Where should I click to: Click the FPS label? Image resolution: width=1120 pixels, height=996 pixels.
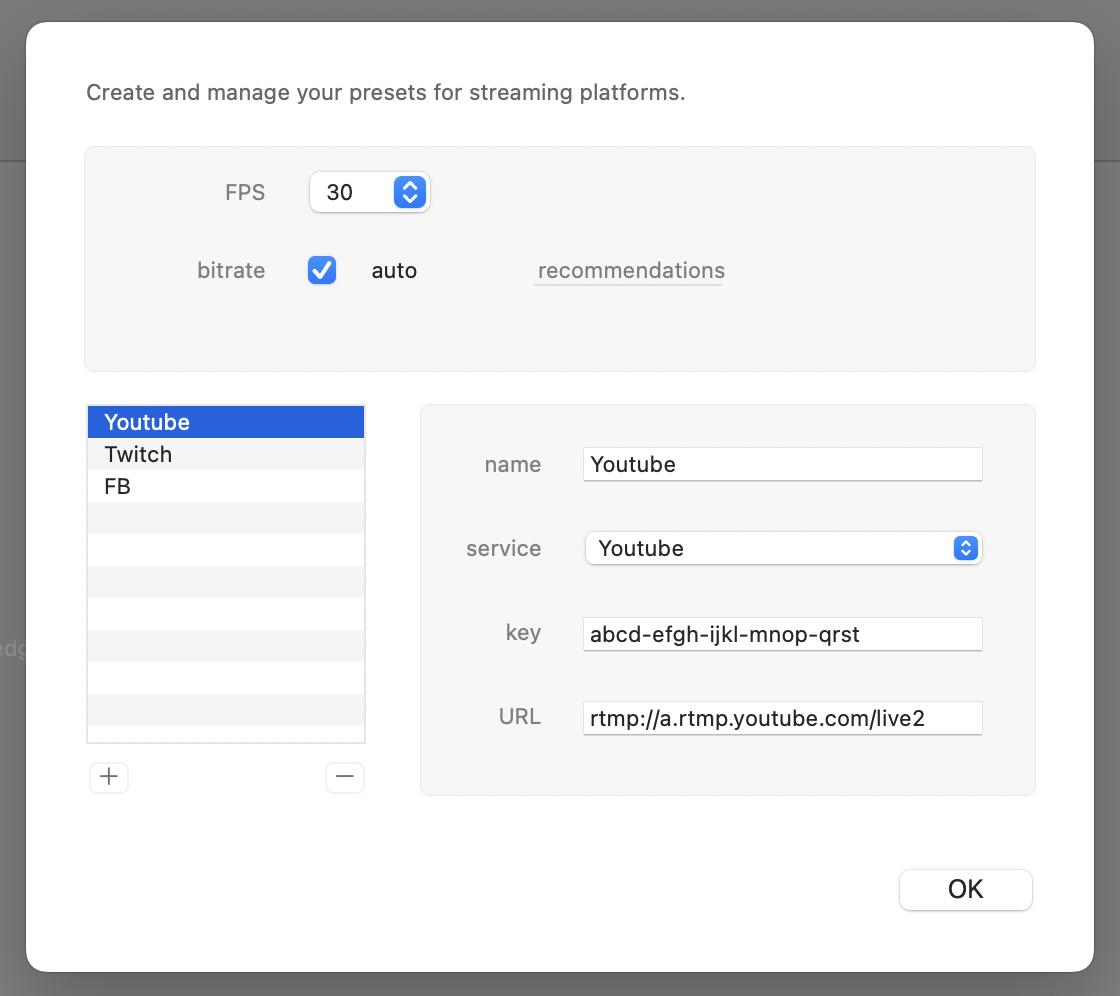(245, 192)
